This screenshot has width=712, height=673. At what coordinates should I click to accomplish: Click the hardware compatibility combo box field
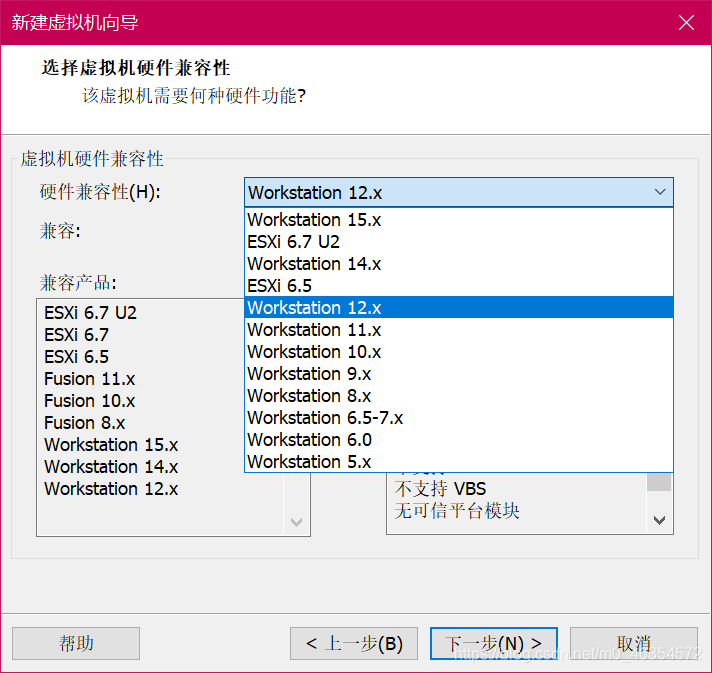[459, 193]
